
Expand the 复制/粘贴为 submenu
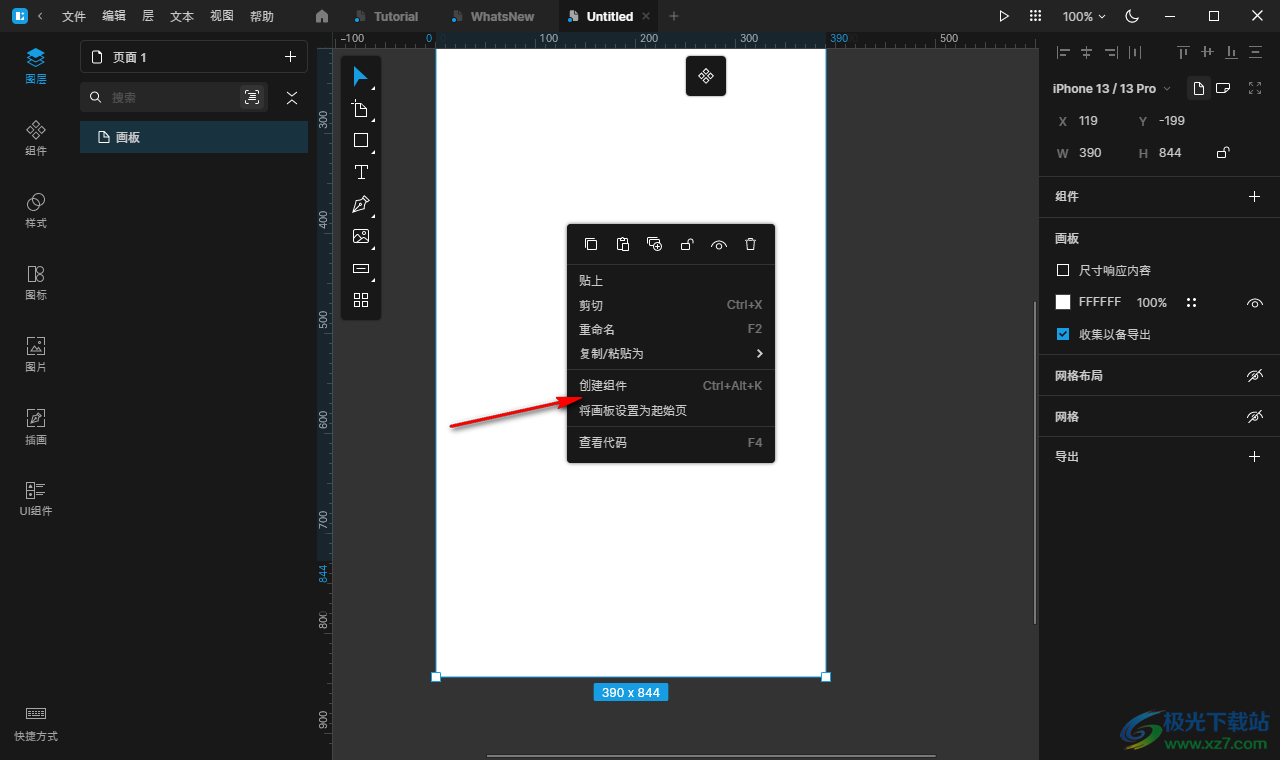(x=670, y=353)
